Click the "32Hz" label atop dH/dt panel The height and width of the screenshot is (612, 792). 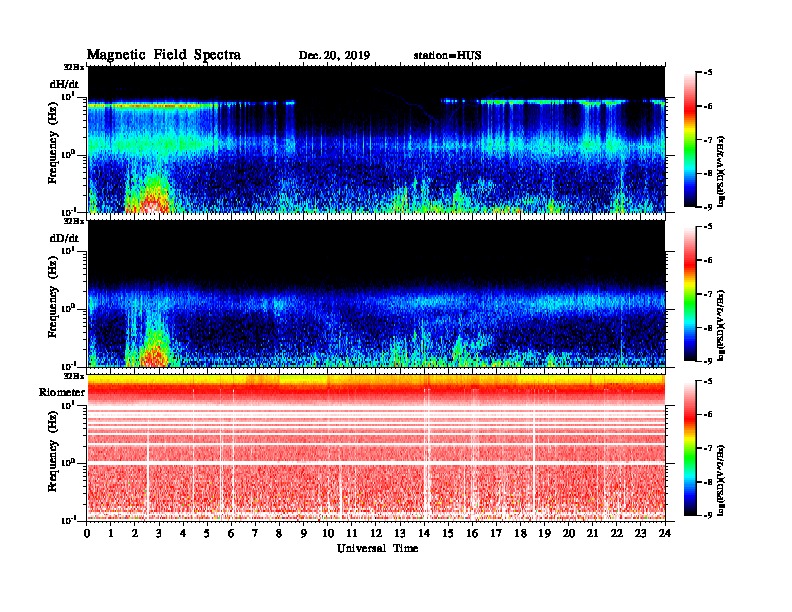pos(74,67)
